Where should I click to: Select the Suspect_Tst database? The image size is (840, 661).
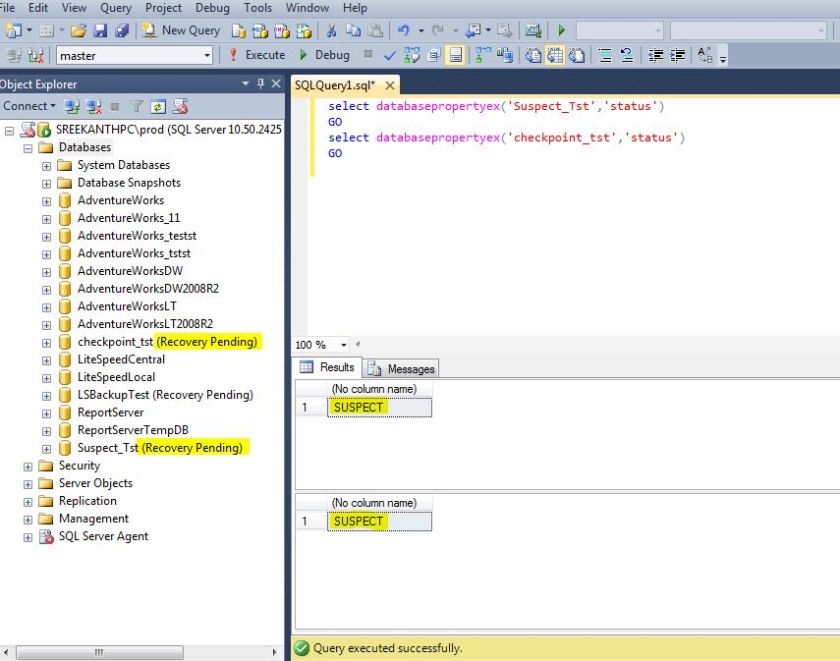107,448
